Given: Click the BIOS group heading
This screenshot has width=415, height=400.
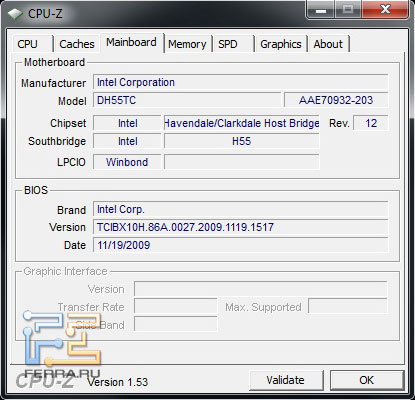Looking at the screenshot, I should tap(36, 190).
